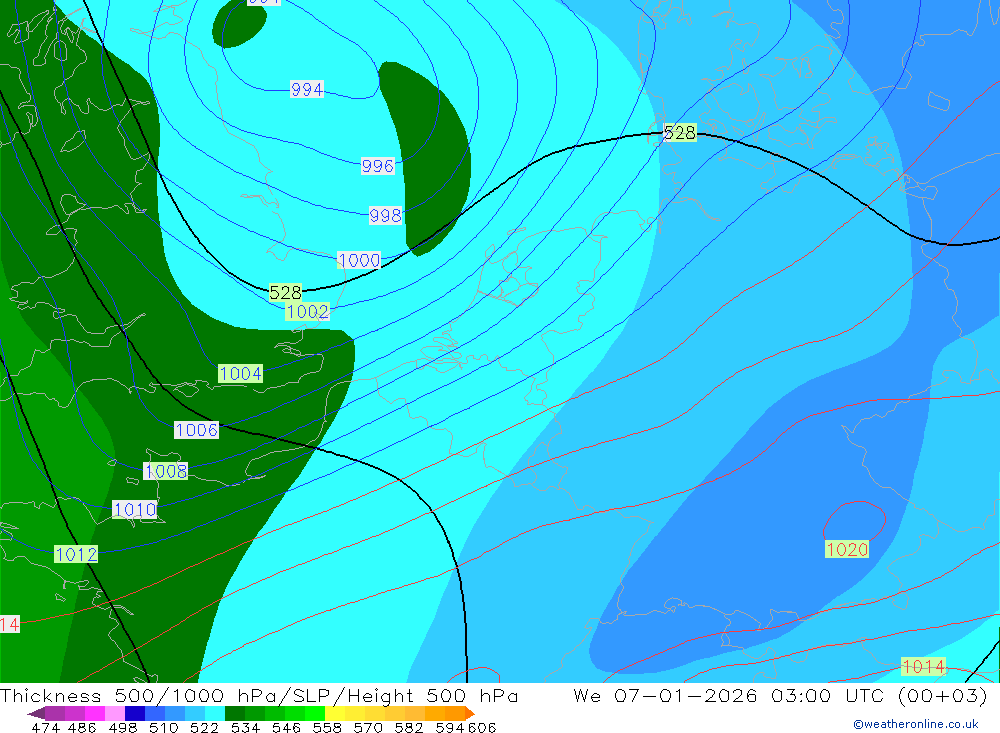
Task: Click the 1002 isobar label
Action: (307, 311)
